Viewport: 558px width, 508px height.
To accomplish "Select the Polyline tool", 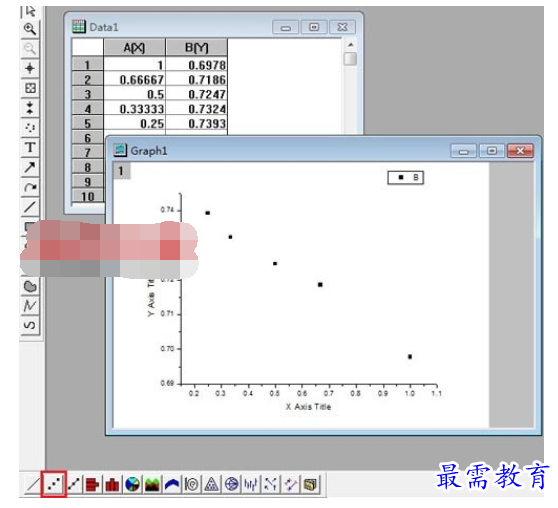I will click(30, 305).
